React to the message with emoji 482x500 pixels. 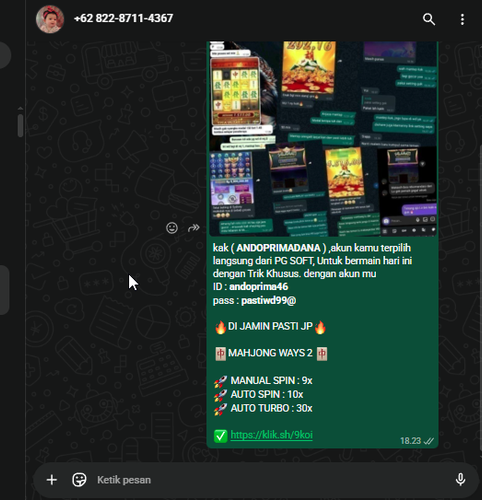(172, 228)
